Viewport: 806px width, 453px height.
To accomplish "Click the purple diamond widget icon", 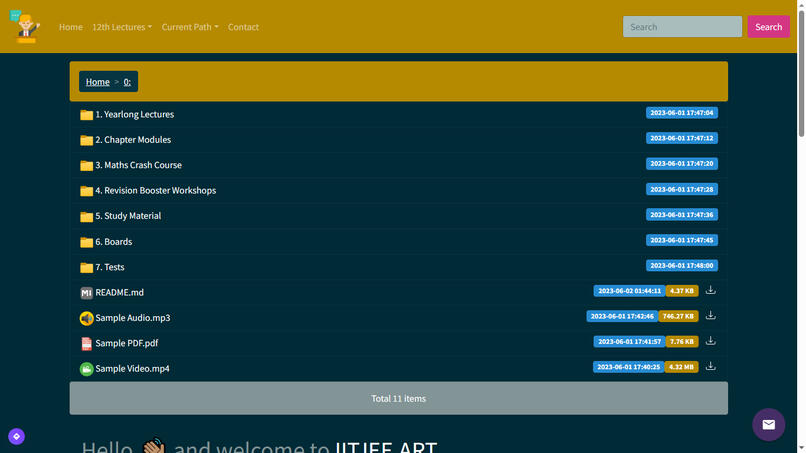I will coord(16,437).
